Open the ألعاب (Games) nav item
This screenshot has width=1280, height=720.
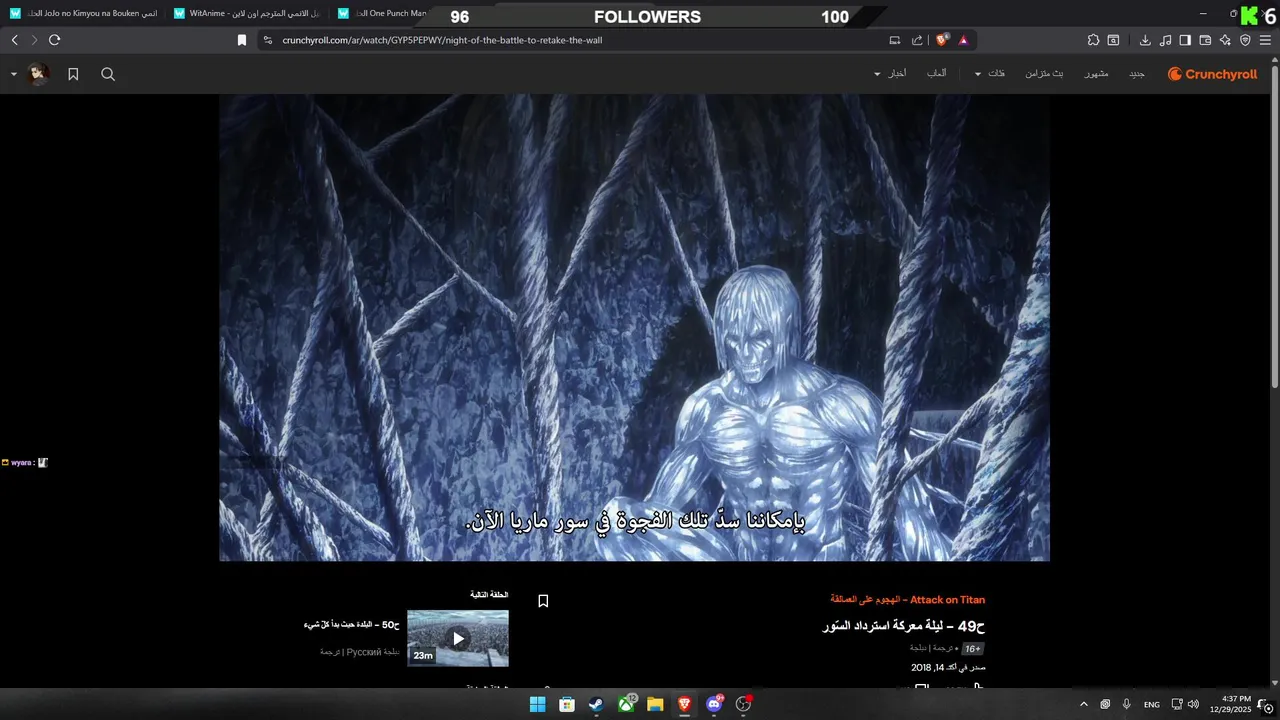click(x=937, y=74)
